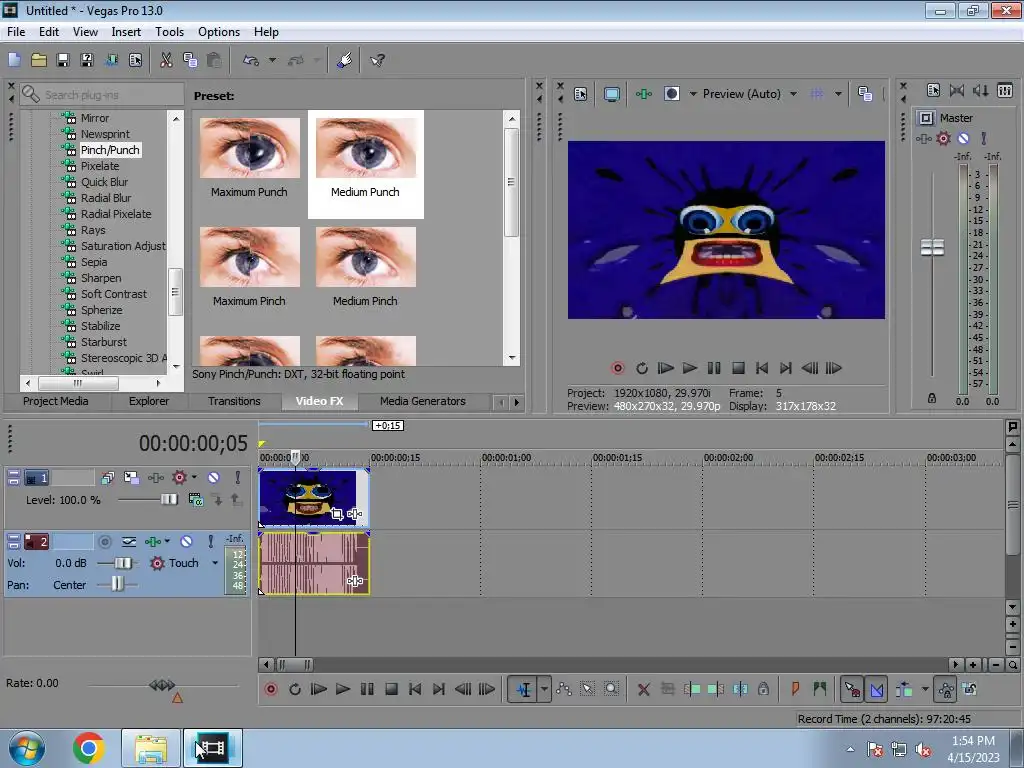This screenshot has height=768, width=1024.
Task: Open the edit tool selector dropdown arrow
Action: pyautogui.click(x=544, y=689)
